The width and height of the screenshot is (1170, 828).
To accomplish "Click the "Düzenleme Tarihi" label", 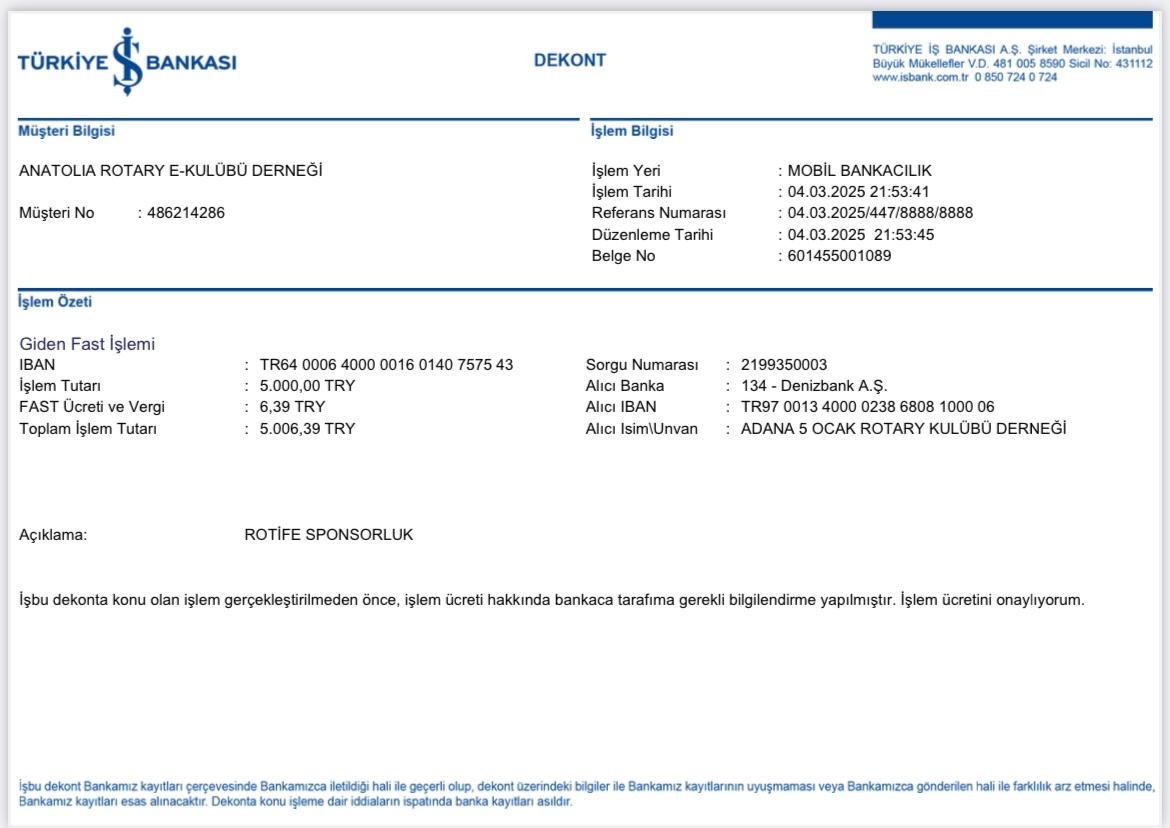I will [x=652, y=235].
